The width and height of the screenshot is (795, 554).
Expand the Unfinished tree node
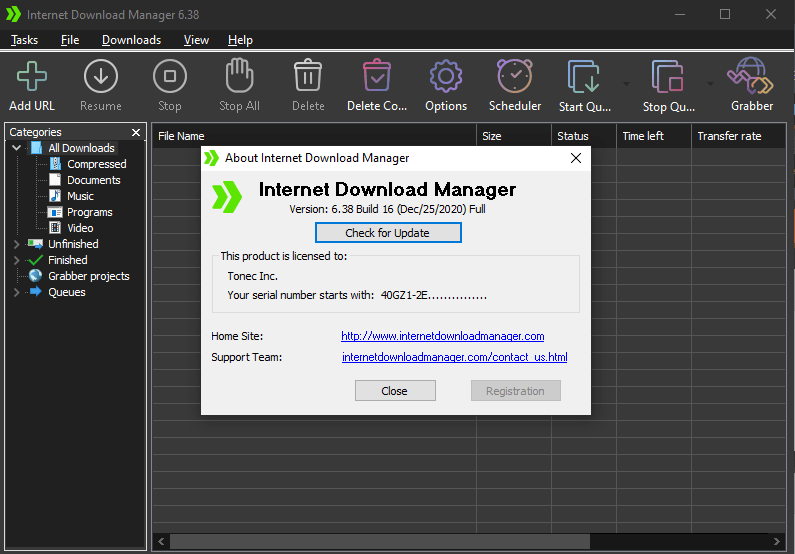[x=16, y=244]
